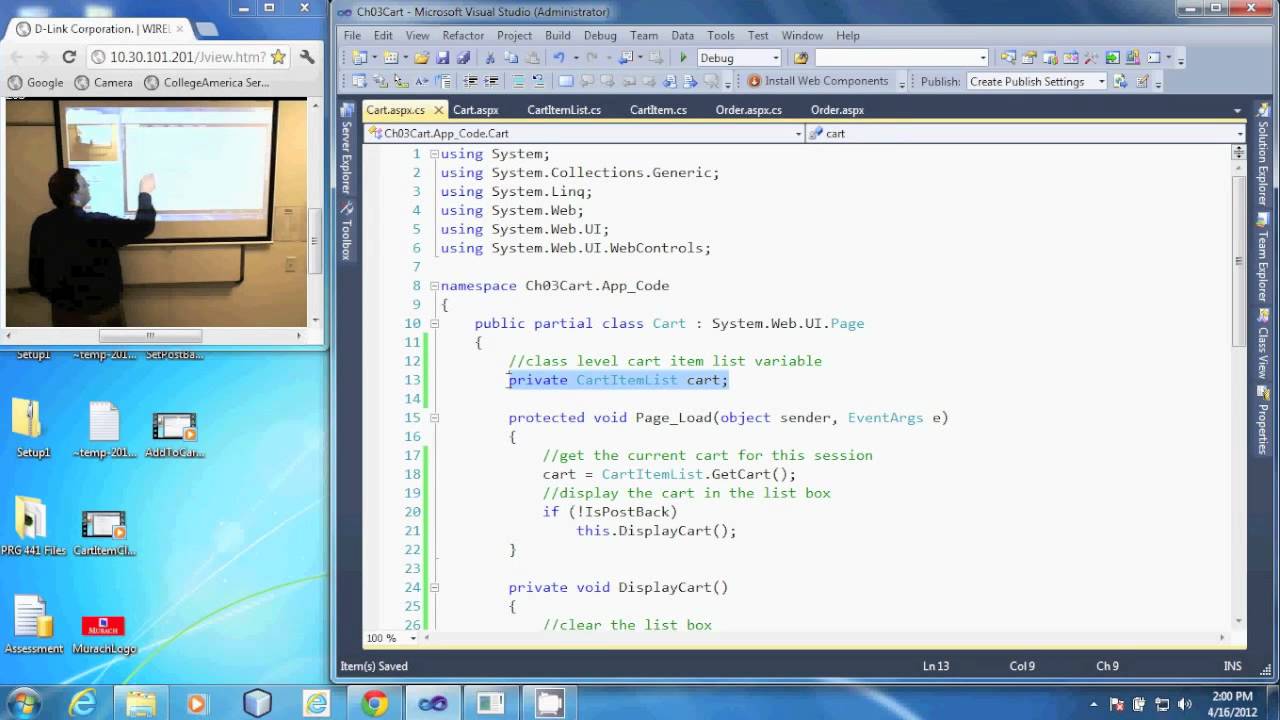Collapse the Page_Load method outline at line 15

tap(435, 418)
